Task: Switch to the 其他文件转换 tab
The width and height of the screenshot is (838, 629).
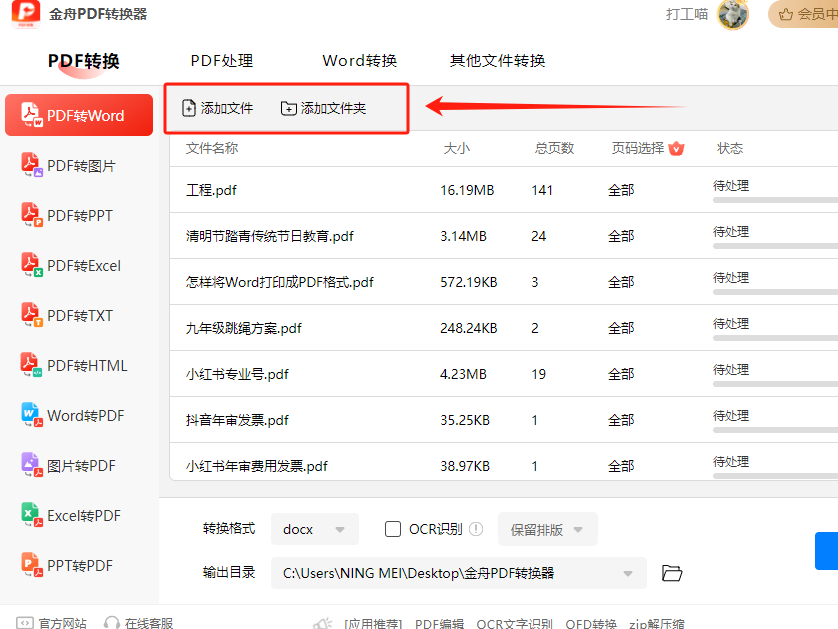Action: pos(498,61)
